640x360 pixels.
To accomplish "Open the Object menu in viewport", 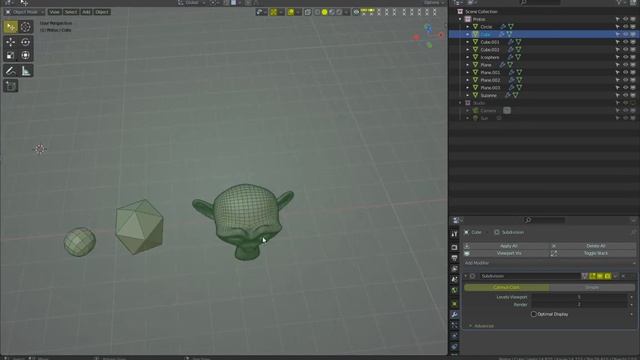I will [102, 12].
